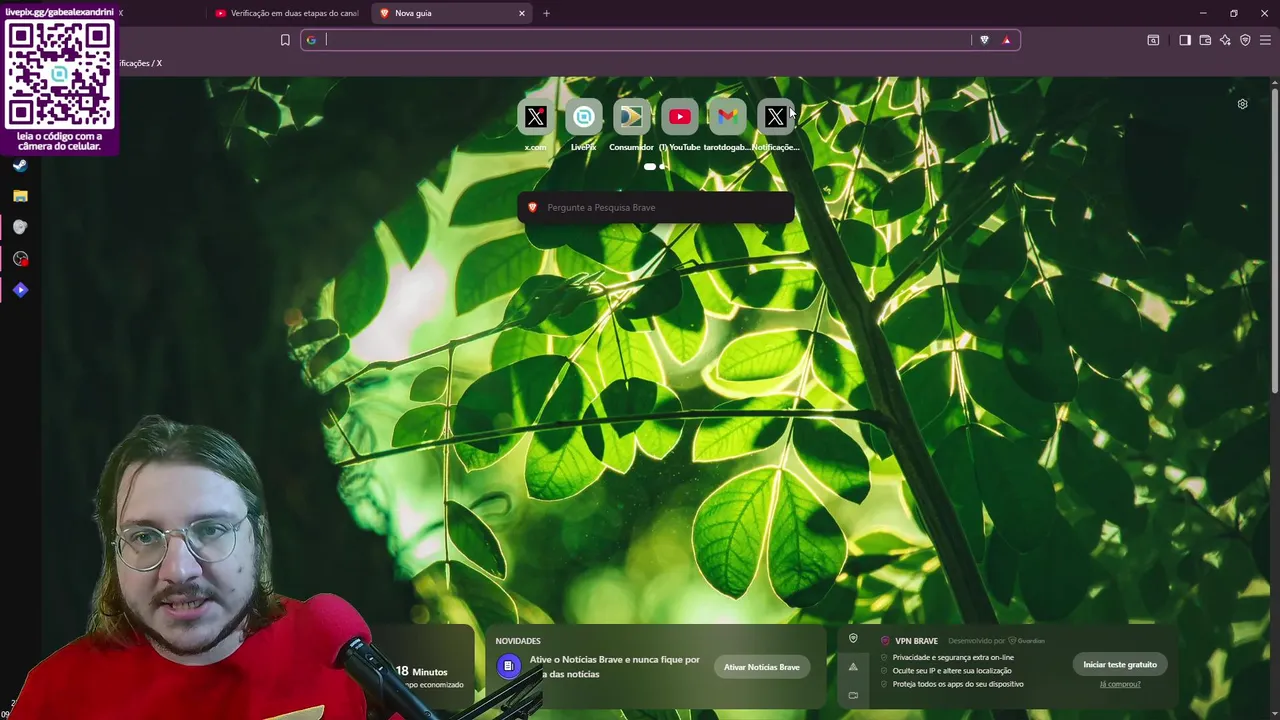Open new tab page customize gear icon
The height and width of the screenshot is (720, 1280).
(x=1242, y=104)
